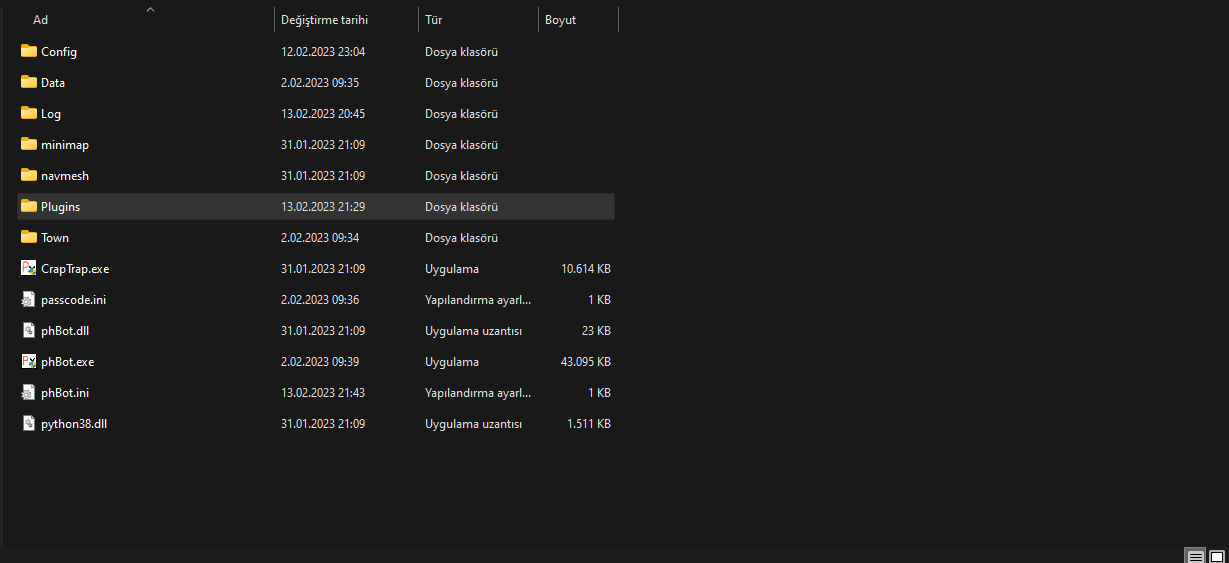Select the passcode.ini file icon
The width and height of the screenshot is (1229, 563).
click(x=29, y=299)
